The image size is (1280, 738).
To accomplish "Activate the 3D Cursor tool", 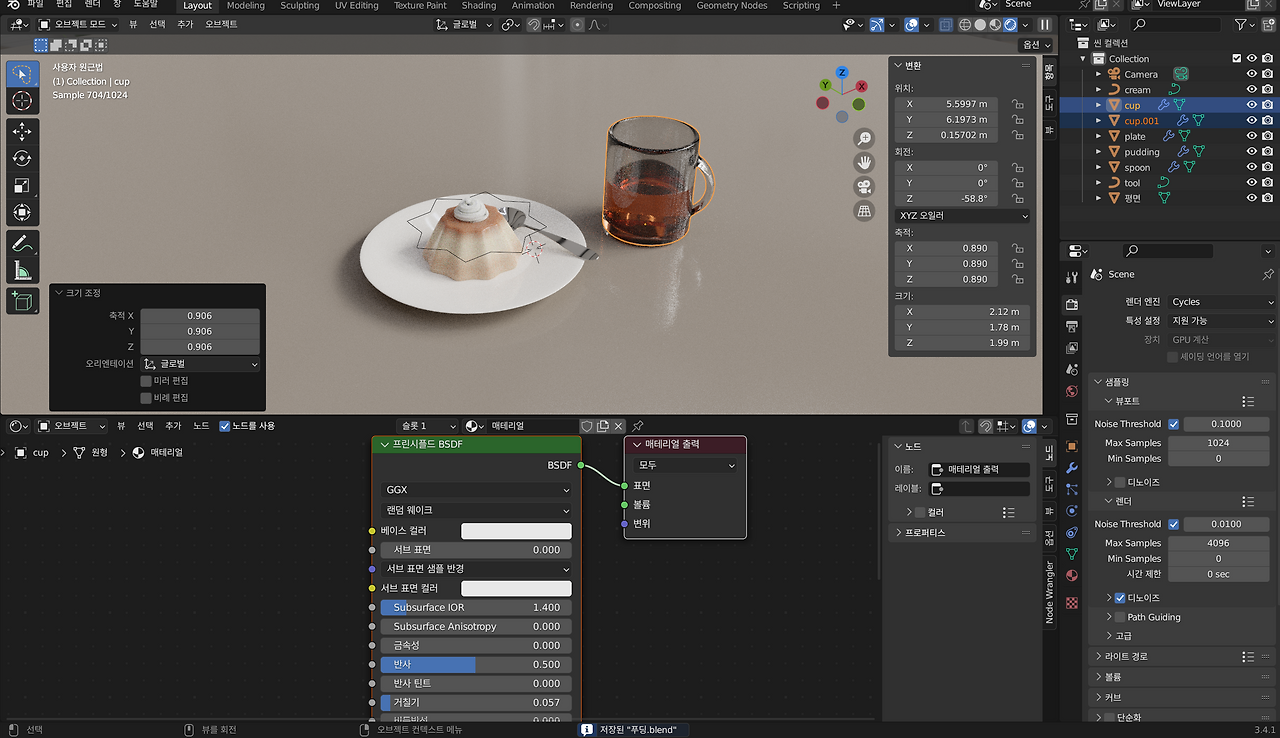I will point(22,101).
